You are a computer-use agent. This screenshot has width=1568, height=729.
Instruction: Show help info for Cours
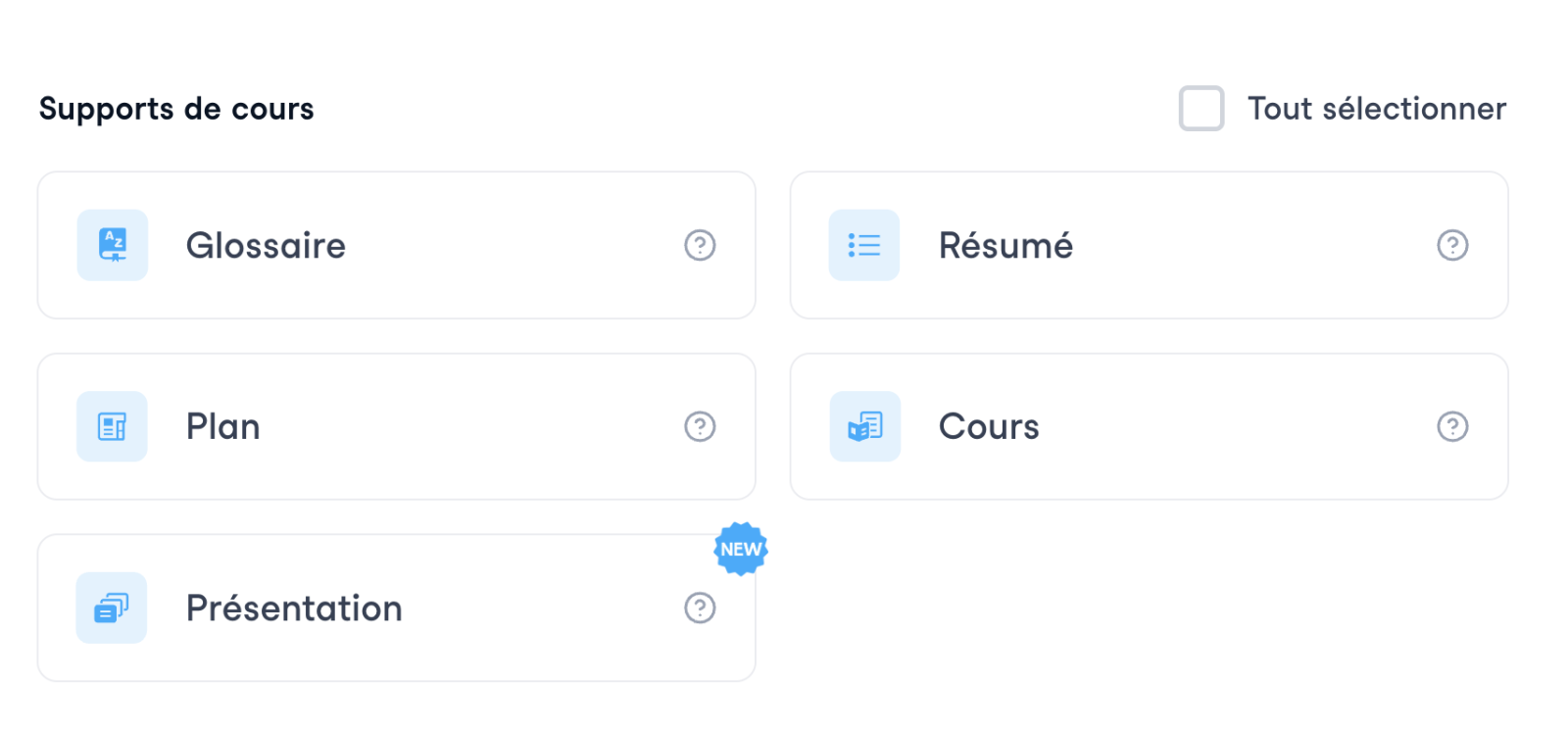pyautogui.click(x=1452, y=426)
